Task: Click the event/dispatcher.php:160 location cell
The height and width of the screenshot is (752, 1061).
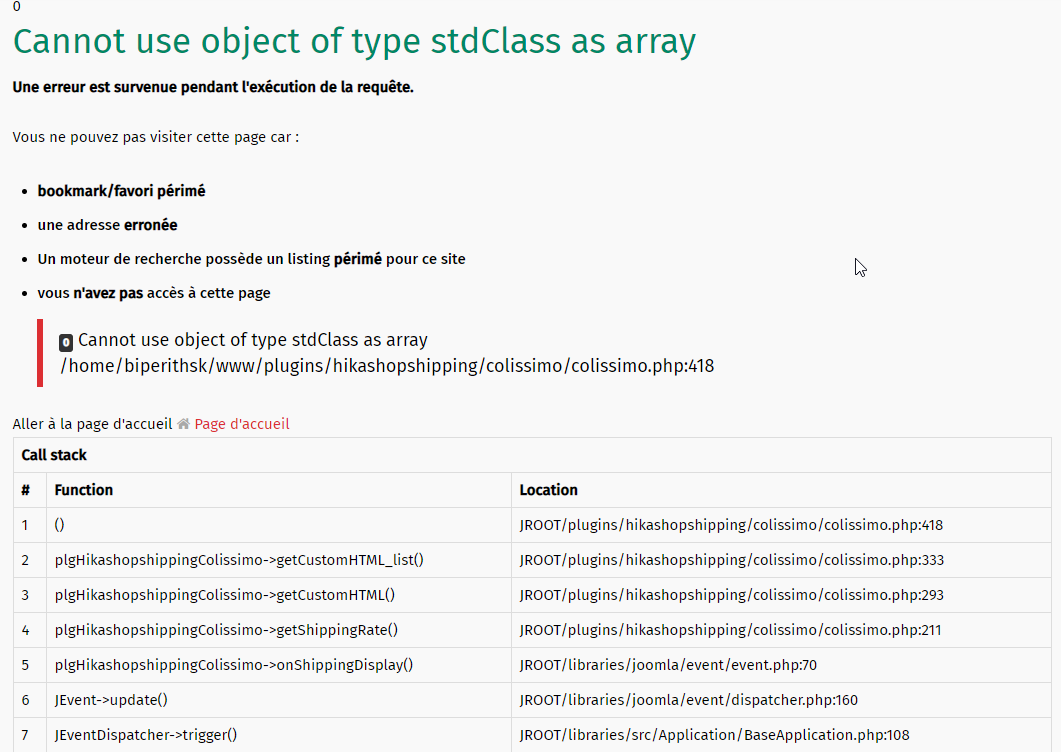Action: 688,700
